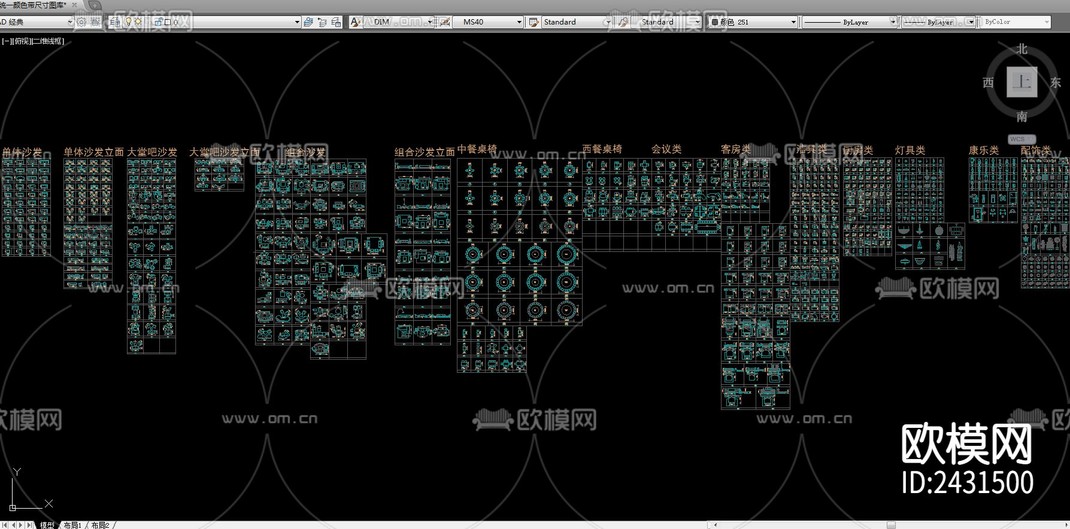1070x529 pixels.
Task: Open the second Standard multileader style dropdown
Action: click(x=669, y=22)
